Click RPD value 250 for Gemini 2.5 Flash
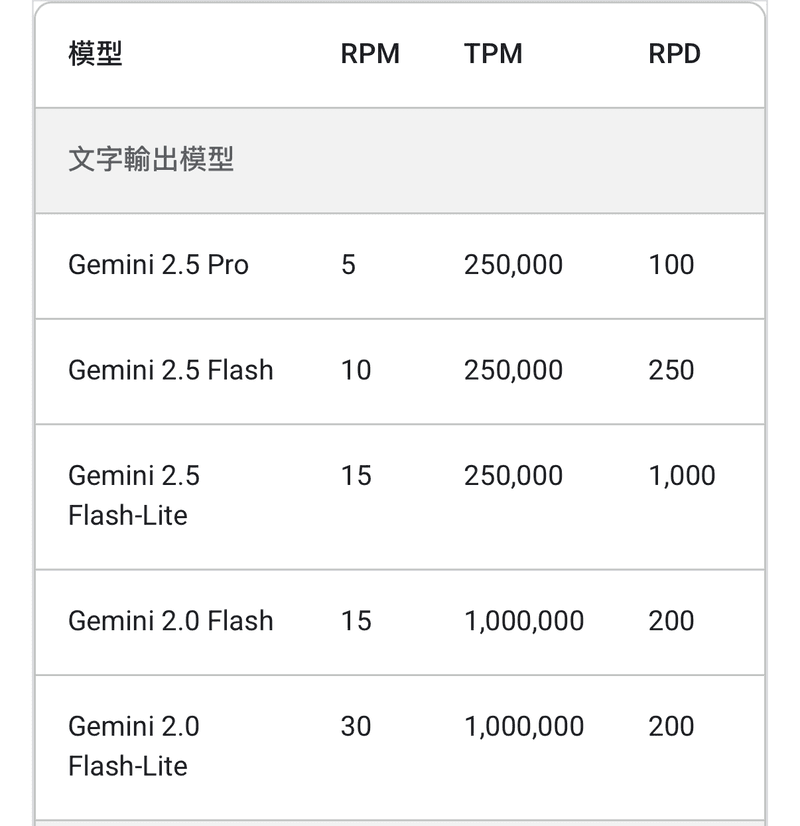The width and height of the screenshot is (800, 826). 671,370
